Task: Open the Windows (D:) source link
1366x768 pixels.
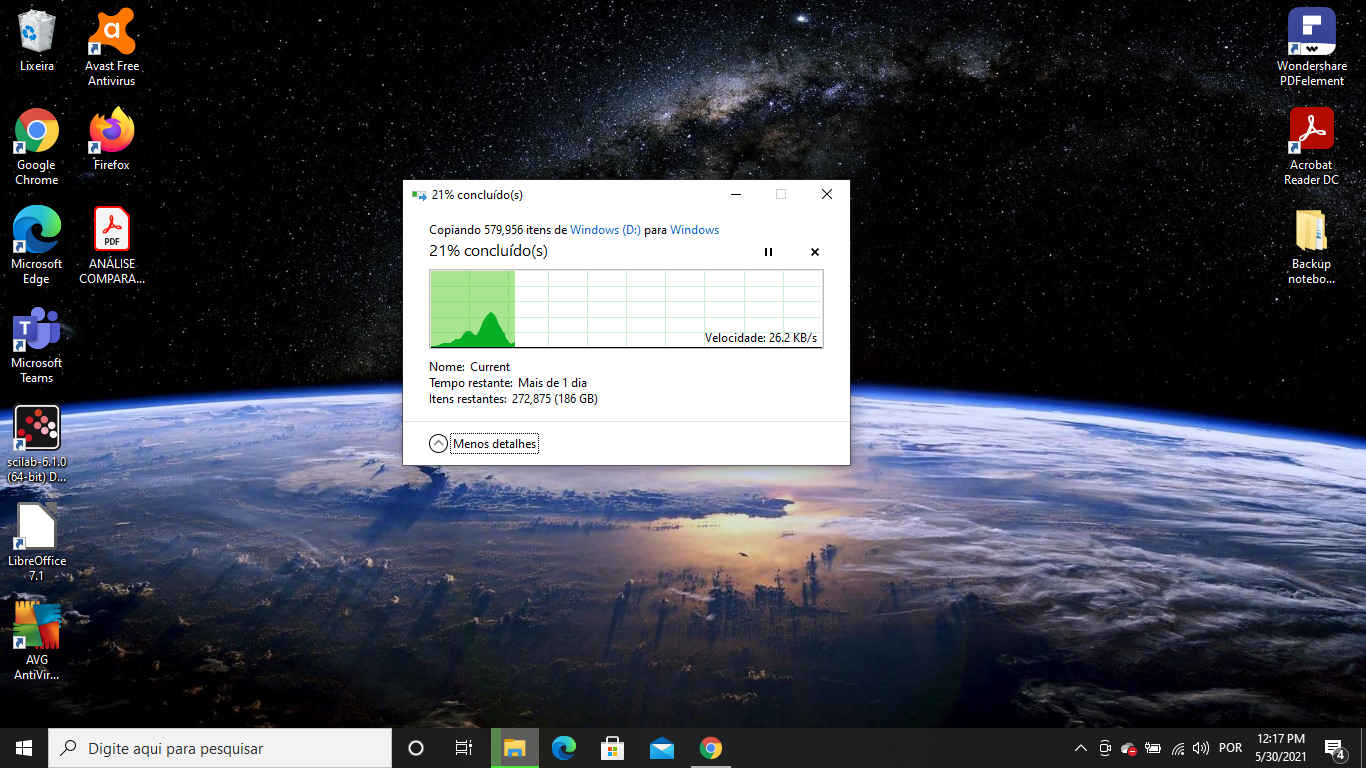Action: point(605,230)
